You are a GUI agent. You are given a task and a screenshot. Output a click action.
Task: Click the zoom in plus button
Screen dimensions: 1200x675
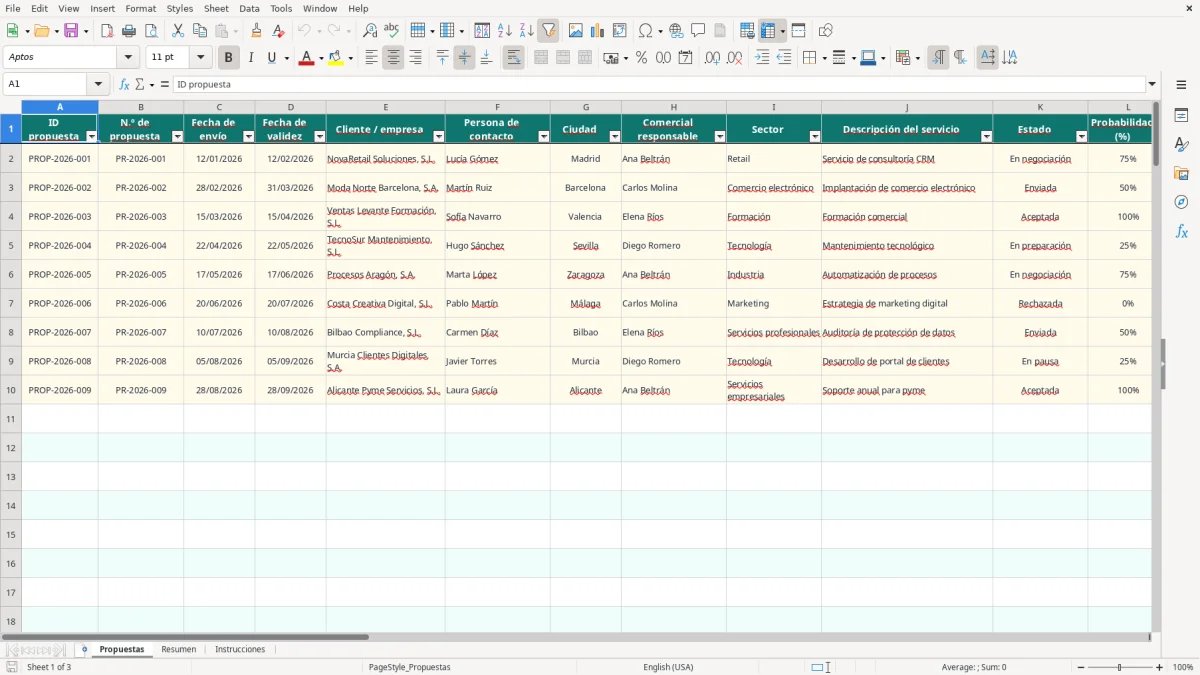(1160, 667)
